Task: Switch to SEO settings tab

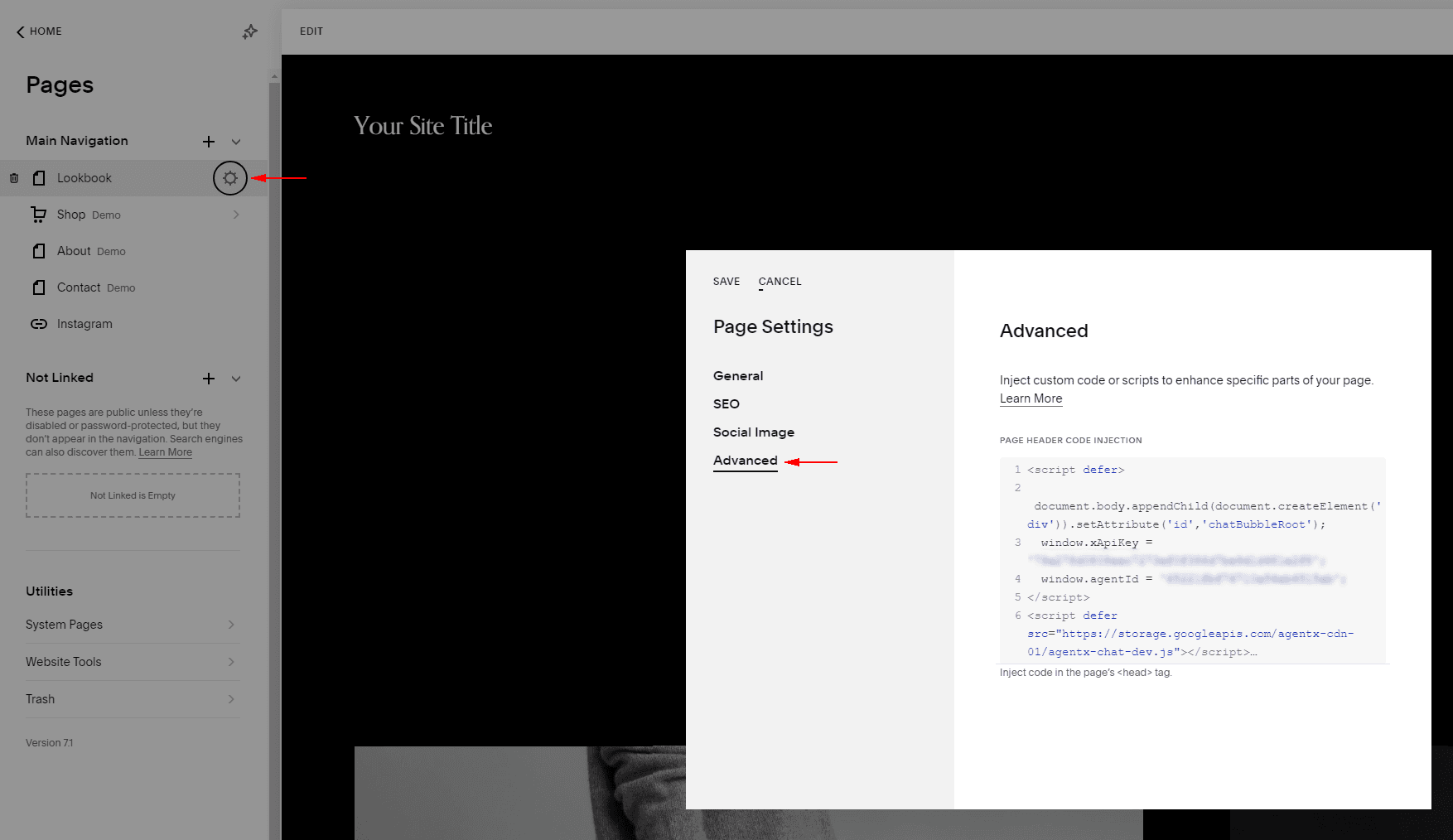Action: point(726,404)
